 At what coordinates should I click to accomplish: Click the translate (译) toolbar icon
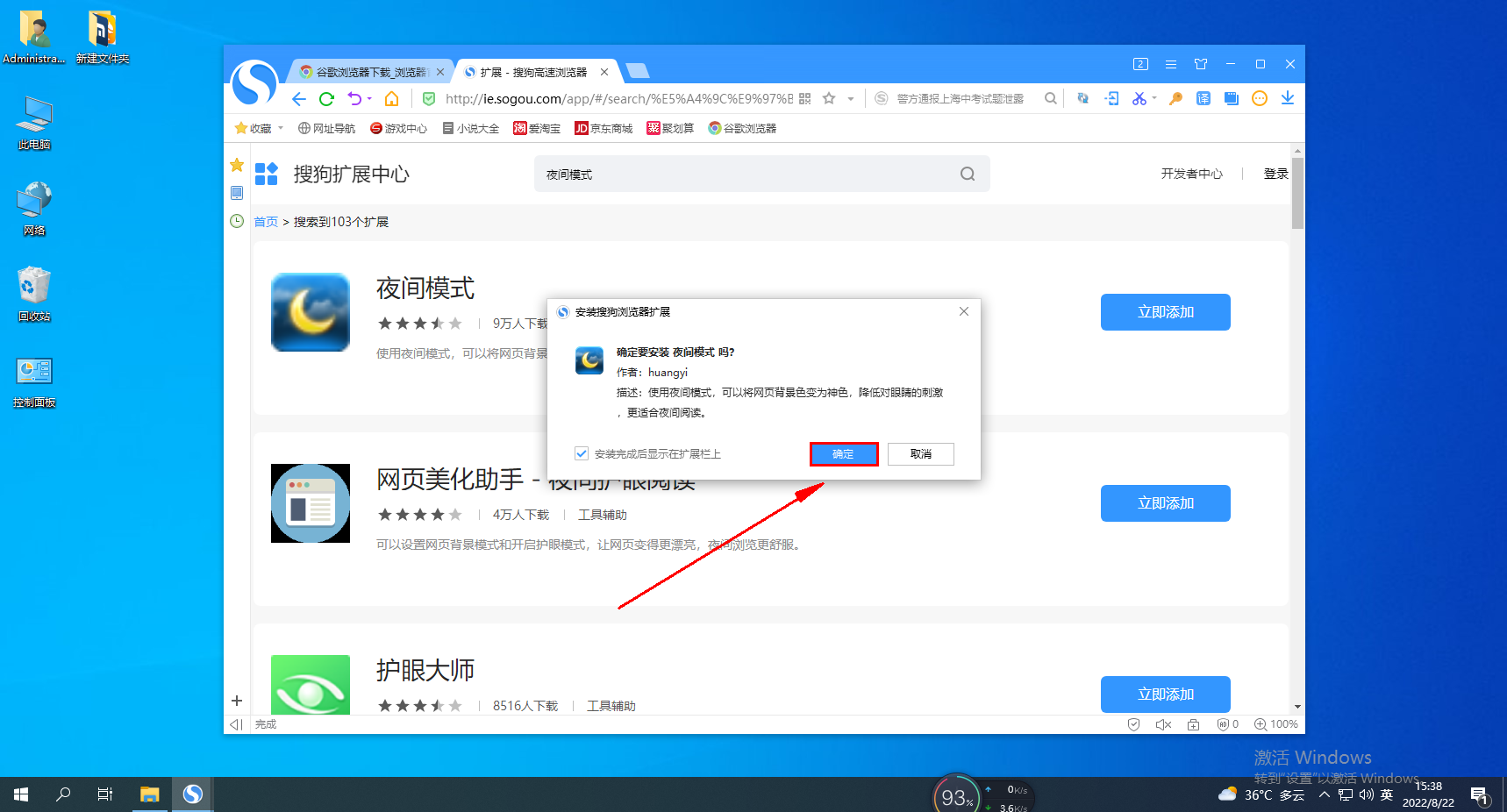(x=1203, y=98)
